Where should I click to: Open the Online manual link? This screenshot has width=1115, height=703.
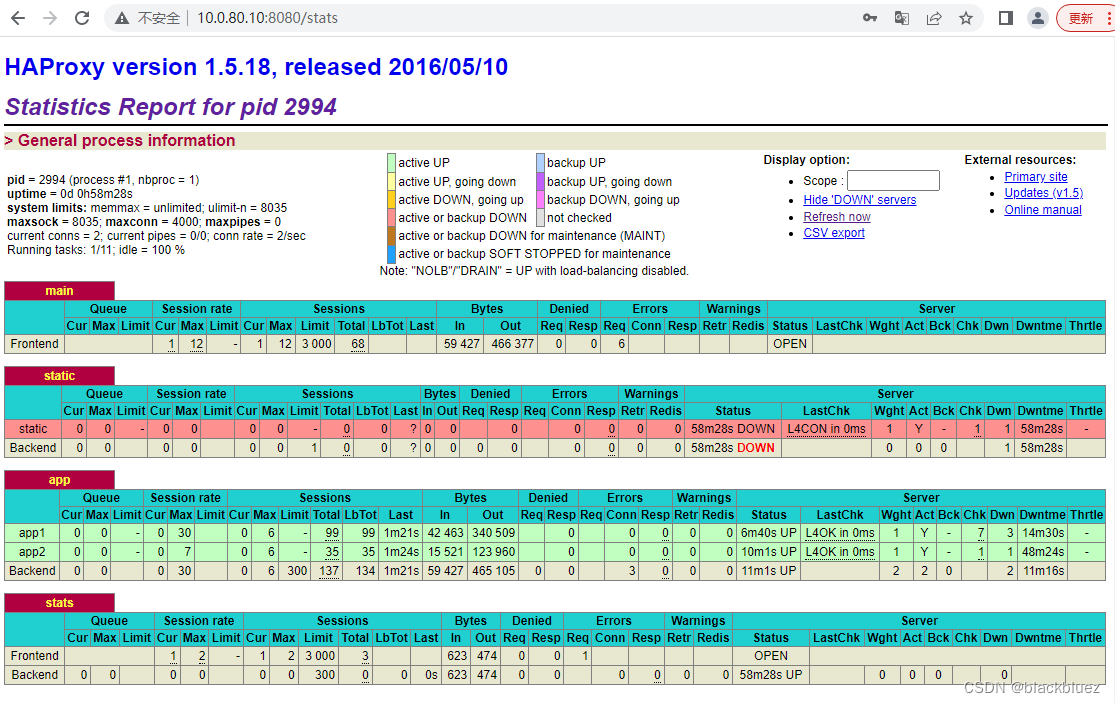point(1042,210)
